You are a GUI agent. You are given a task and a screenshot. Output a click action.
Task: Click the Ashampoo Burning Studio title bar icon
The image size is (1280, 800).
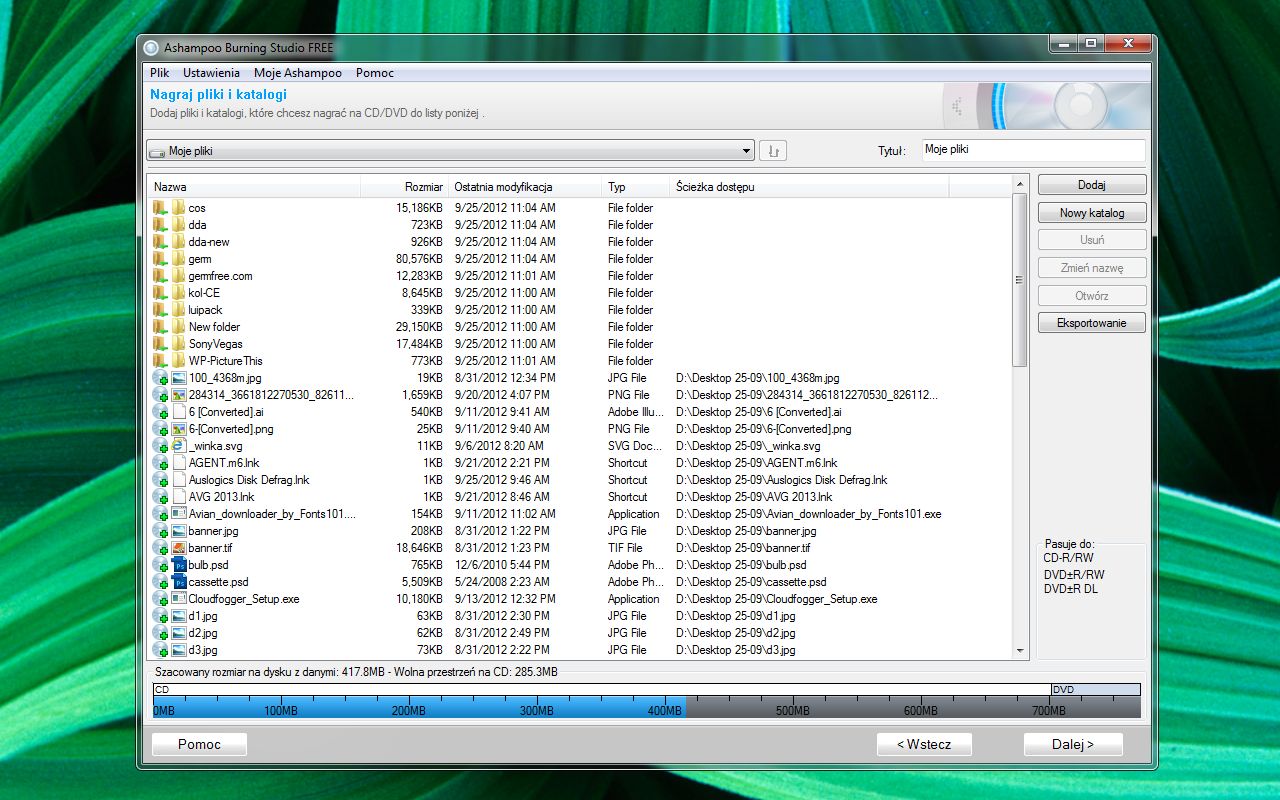151,47
